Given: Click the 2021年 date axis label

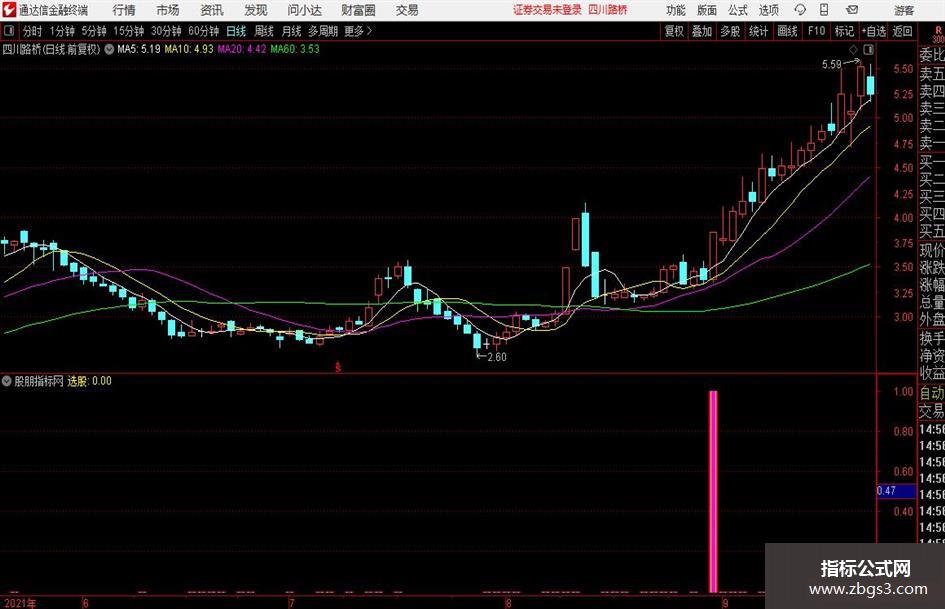Looking at the screenshot, I should (19, 603).
